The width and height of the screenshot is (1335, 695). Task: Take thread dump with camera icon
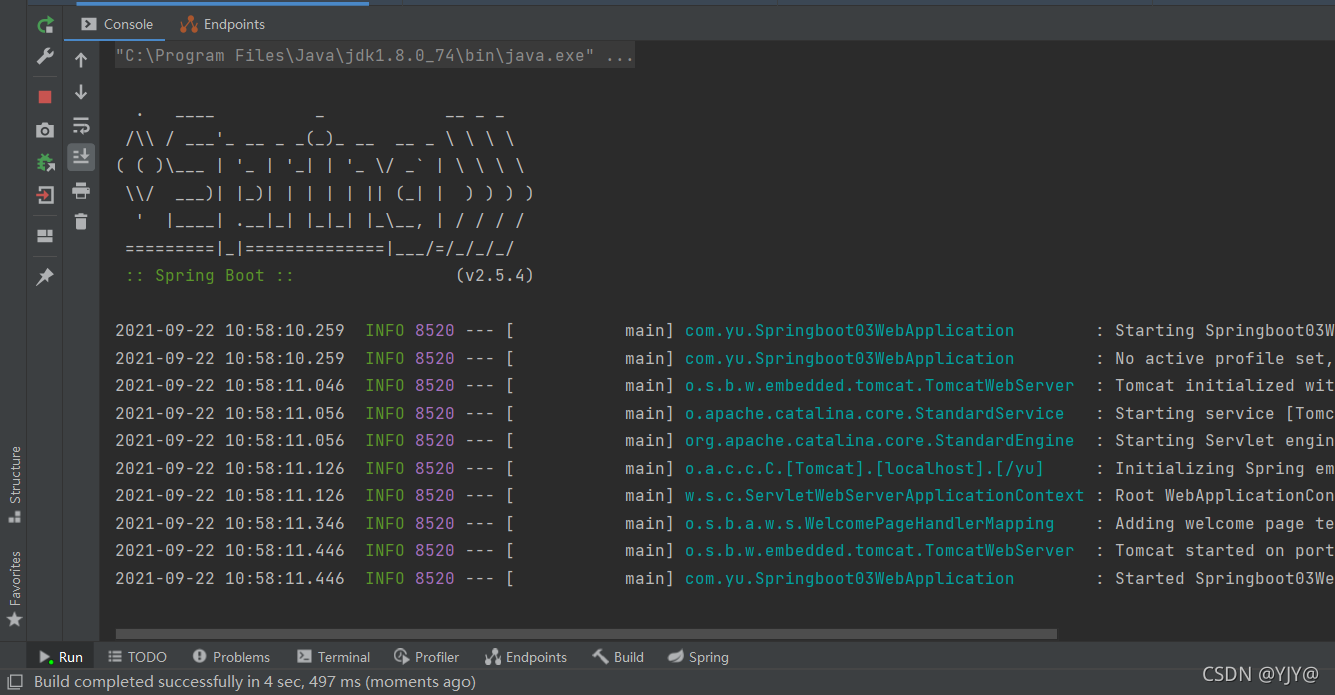tap(45, 130)
